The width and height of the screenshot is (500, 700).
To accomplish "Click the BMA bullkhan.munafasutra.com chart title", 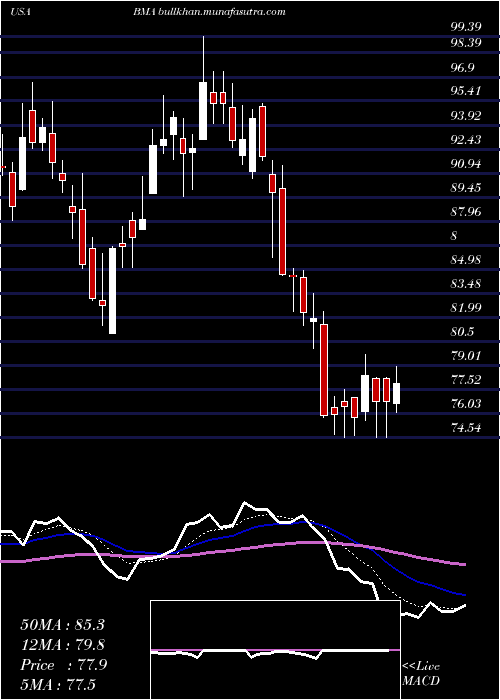I will (209, 12).
